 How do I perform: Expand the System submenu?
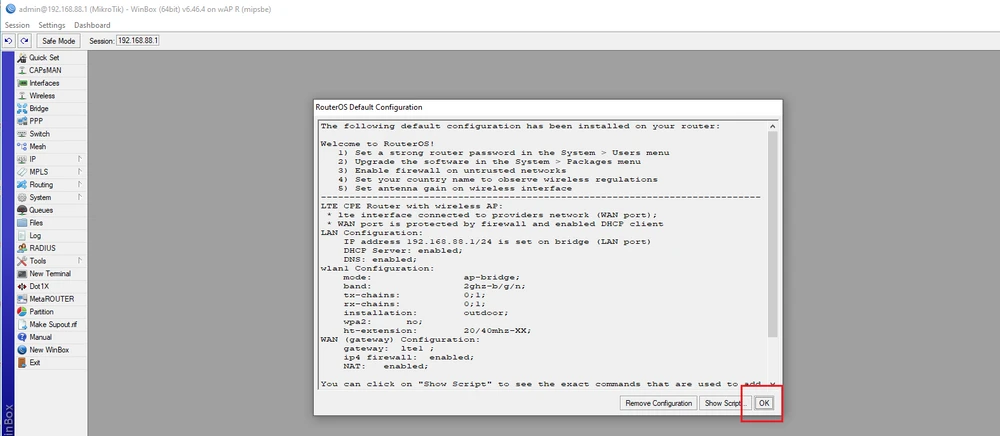pos(40,198)
